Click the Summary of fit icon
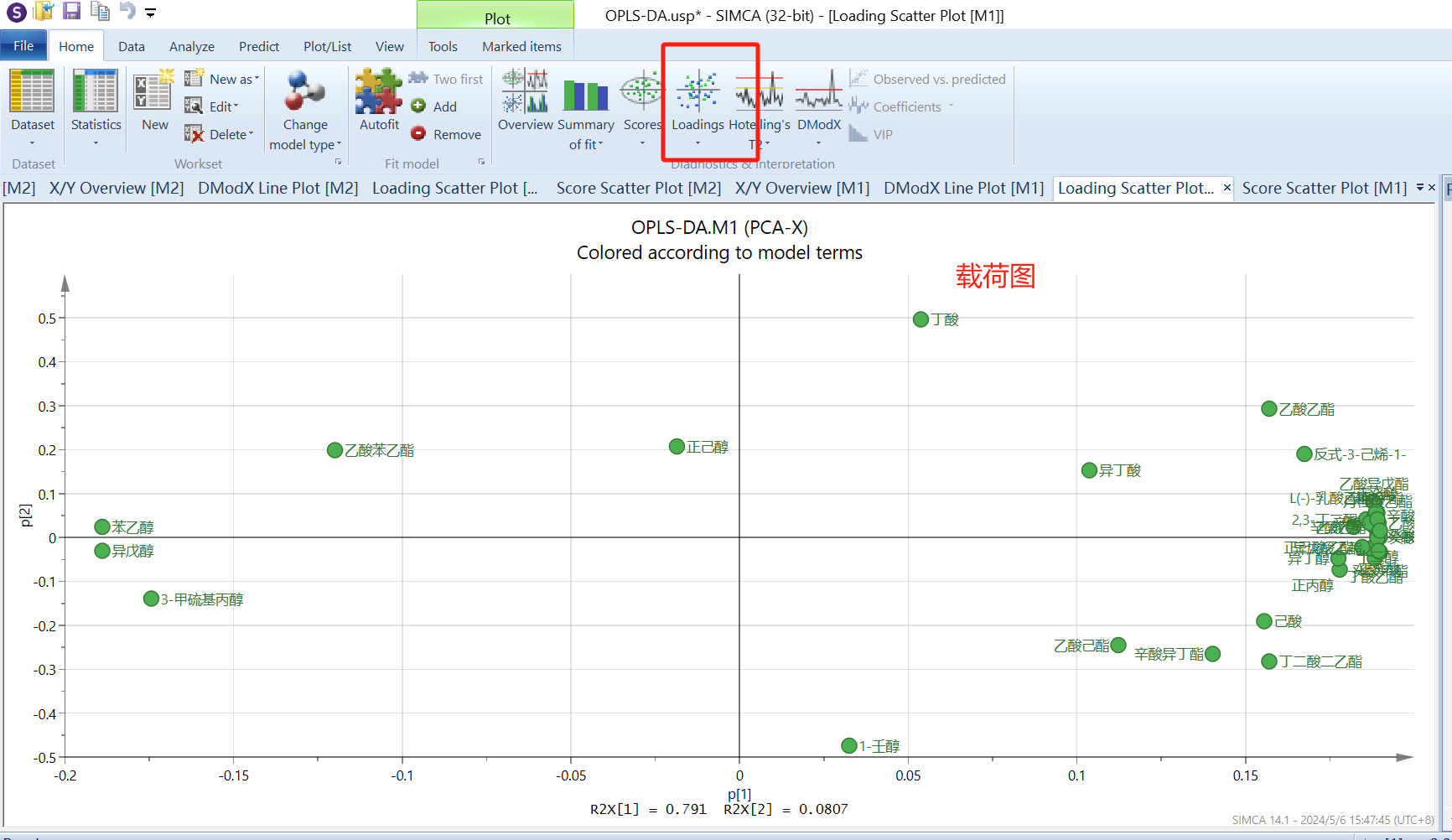The width and height of the screenshot is (1452, 840). click(x=585, y=94)
